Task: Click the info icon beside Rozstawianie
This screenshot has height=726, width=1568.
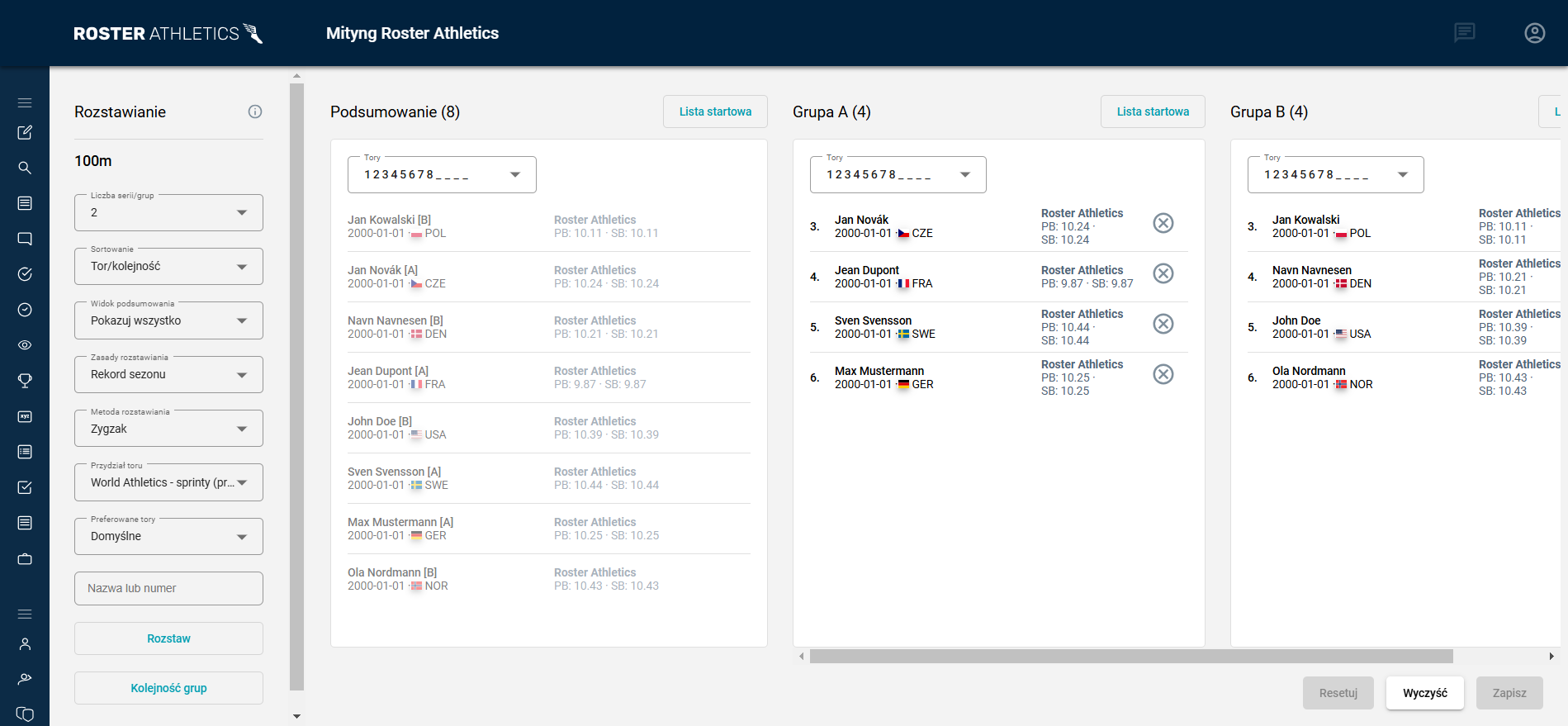Action: tap(255, 112)
